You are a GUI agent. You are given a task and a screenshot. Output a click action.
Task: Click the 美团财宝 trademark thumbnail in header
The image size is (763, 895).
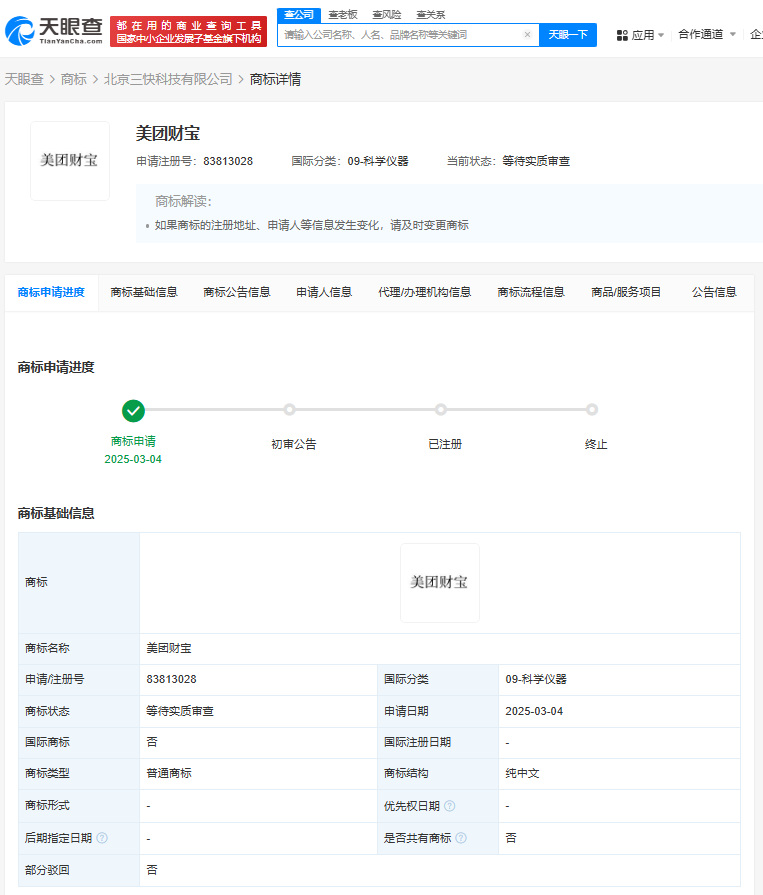point(69,161)
